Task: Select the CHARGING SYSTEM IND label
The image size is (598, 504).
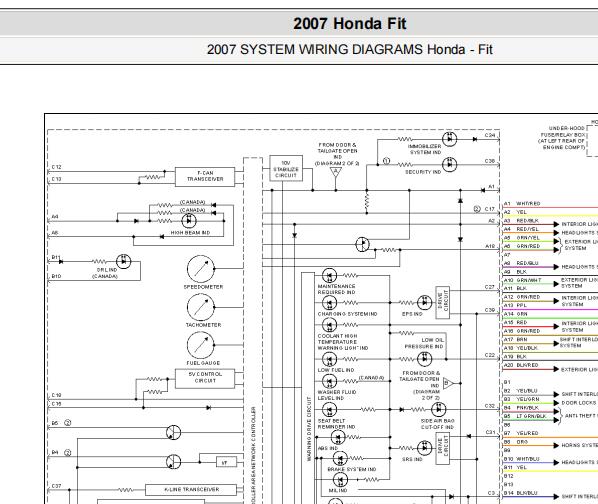Action: (347, 314)
